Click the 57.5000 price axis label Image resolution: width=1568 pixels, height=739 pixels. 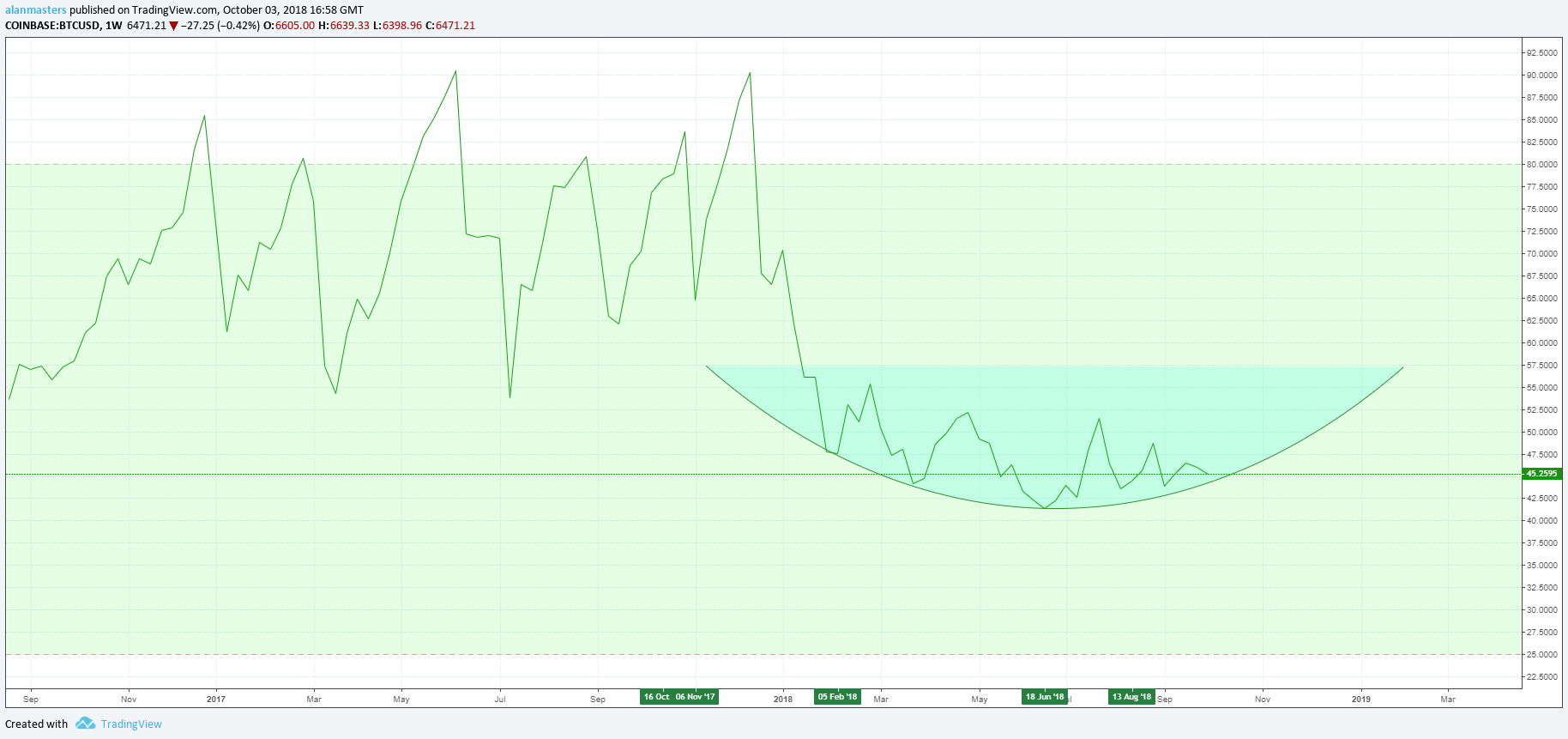[1542, 366]
